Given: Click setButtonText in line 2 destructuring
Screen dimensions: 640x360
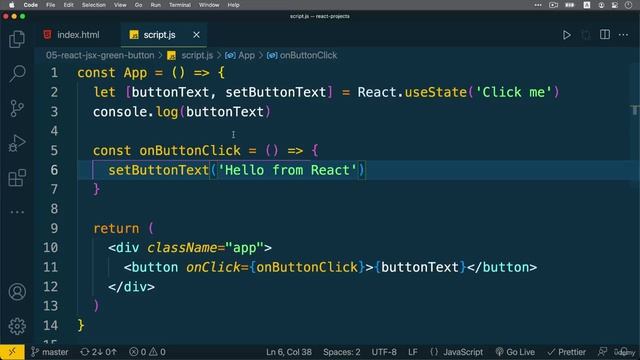Looking at the screenshot, I should 276,92.
